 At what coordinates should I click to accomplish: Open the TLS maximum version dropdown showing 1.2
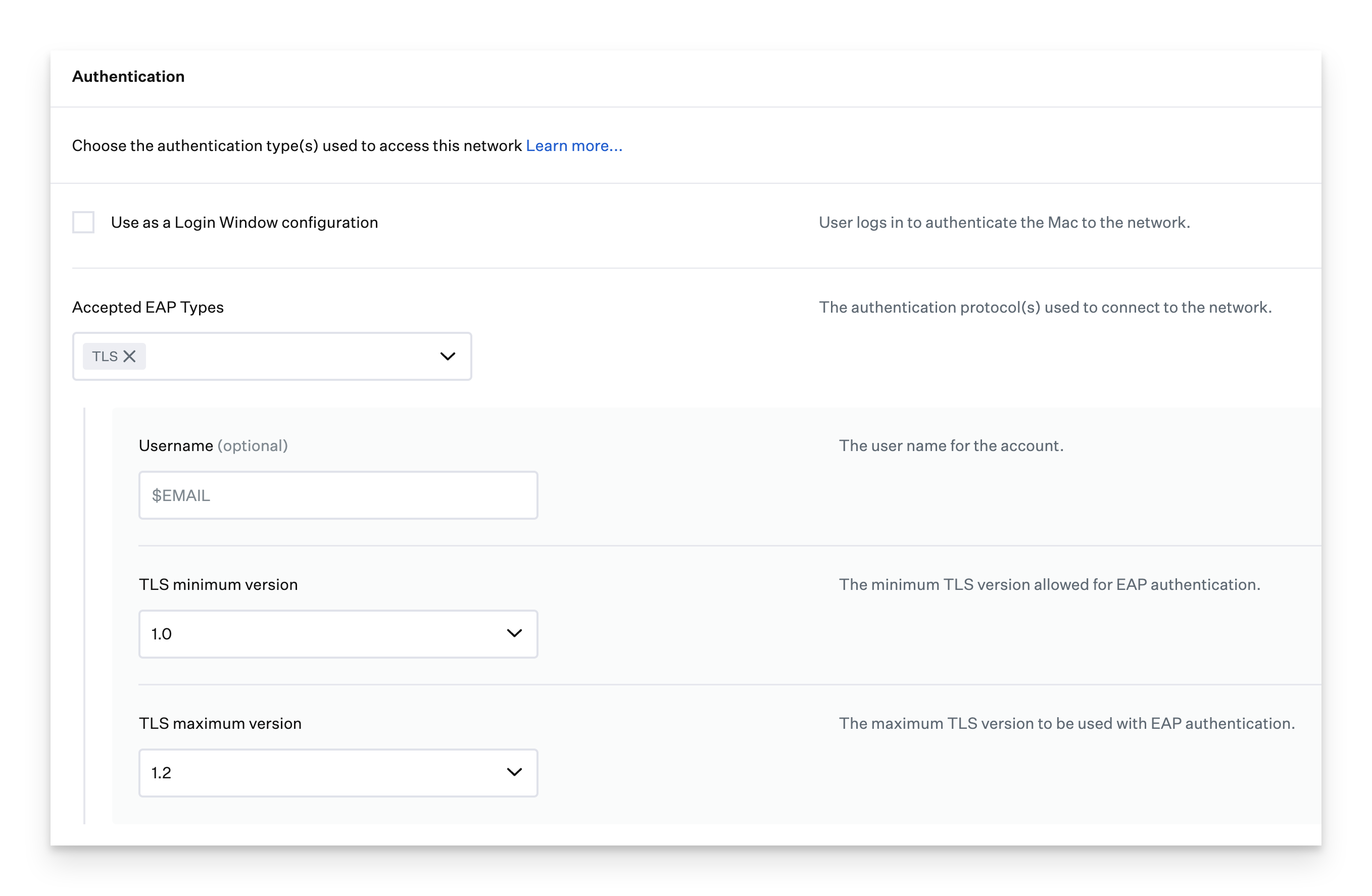tap(323, 773)
